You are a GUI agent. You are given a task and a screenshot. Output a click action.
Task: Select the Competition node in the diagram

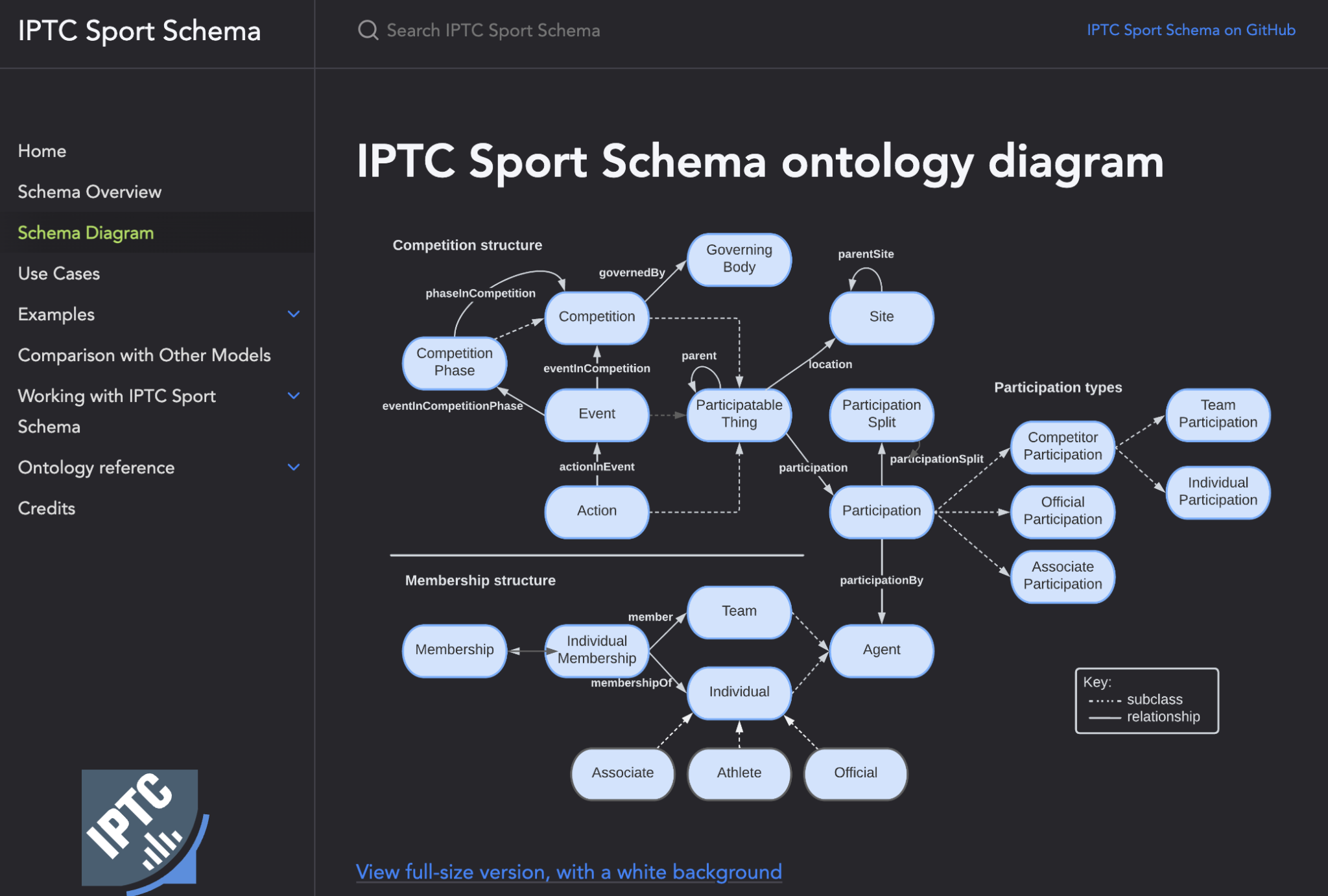point(596,317)
